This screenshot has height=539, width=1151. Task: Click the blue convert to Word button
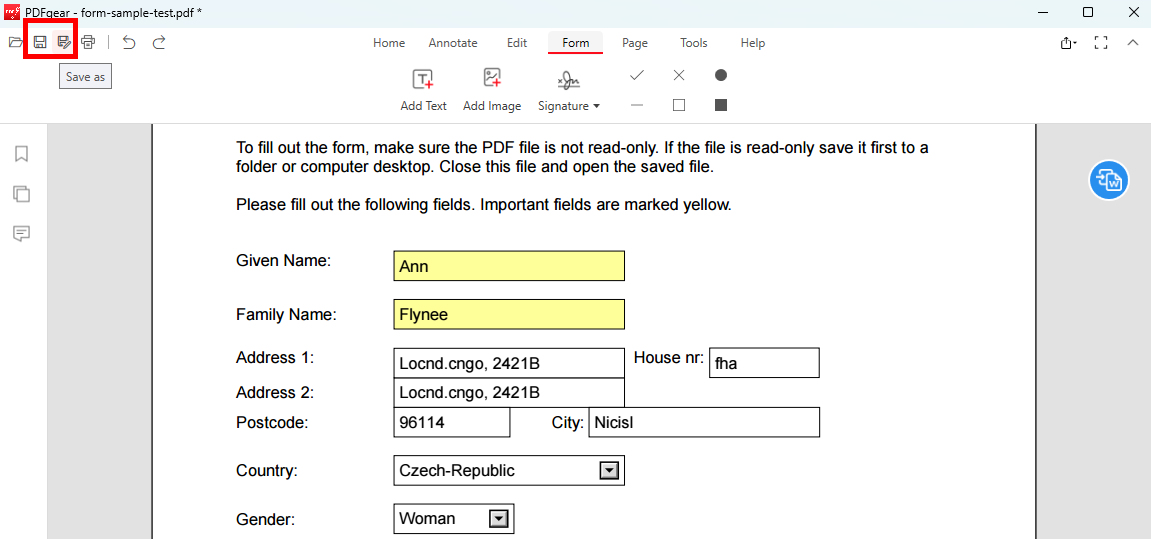(1108, 179)
